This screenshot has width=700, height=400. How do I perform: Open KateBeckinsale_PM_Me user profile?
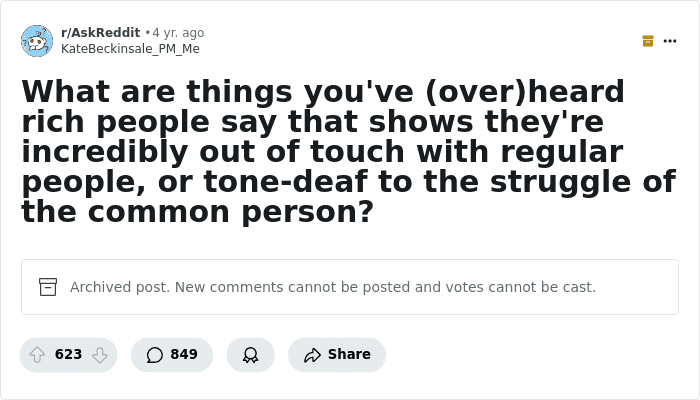[130, 49]
